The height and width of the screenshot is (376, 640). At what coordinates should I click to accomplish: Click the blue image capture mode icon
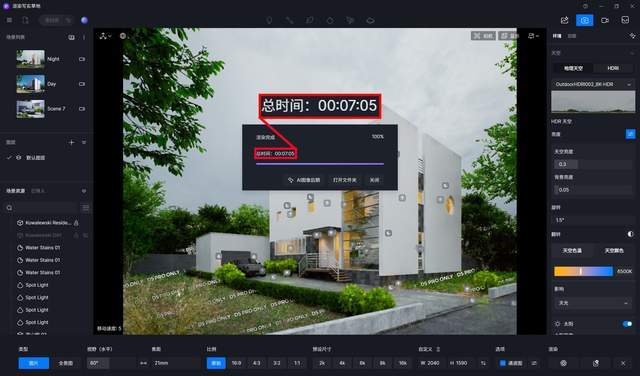click(585, 20)
